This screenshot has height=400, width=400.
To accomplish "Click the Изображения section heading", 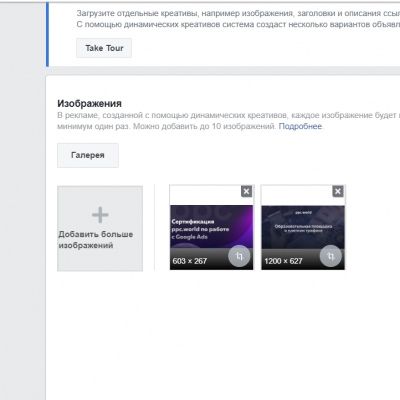I will [89, 103].
